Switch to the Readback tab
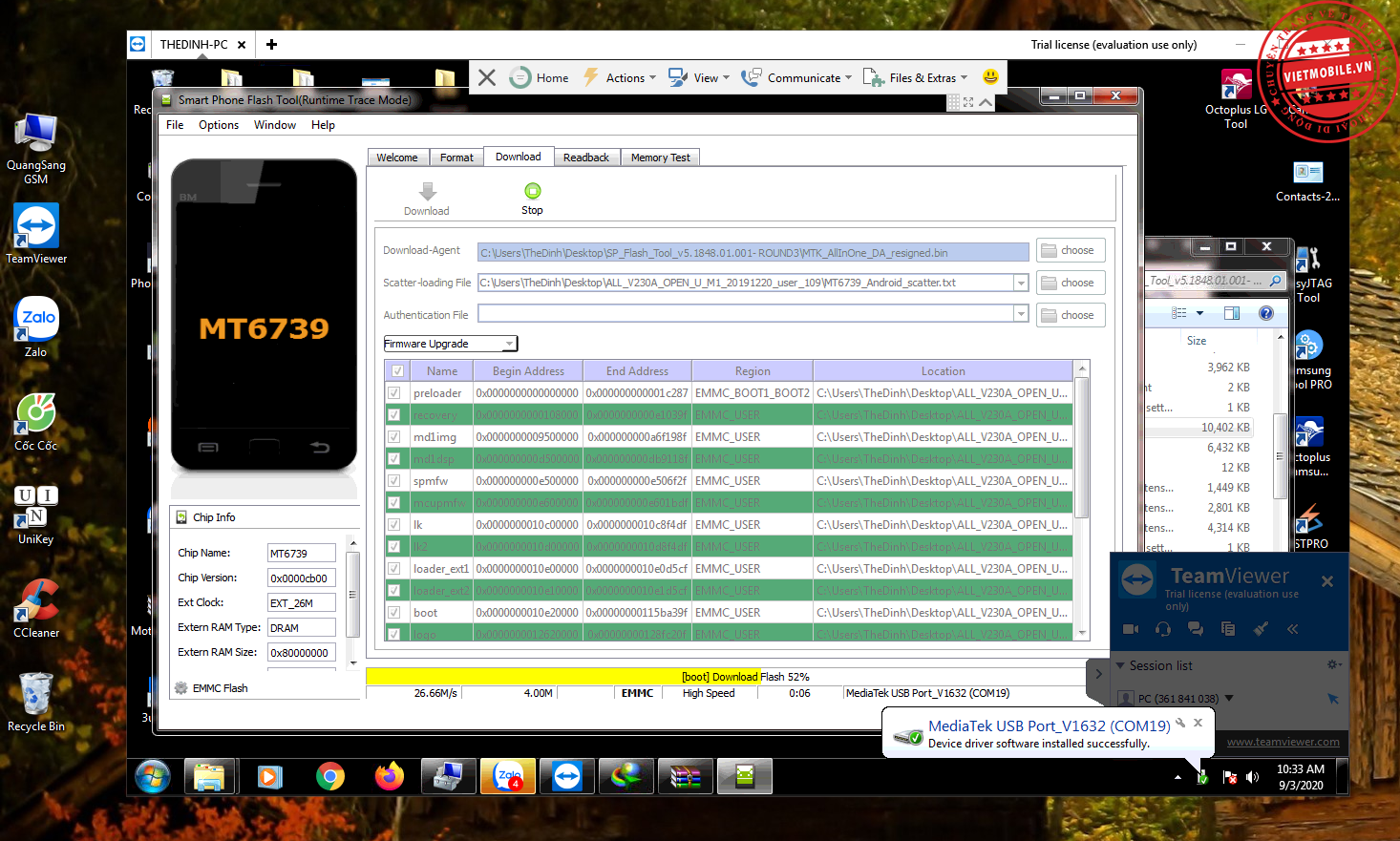The image size is (1400, 841). tap(586, 158)
